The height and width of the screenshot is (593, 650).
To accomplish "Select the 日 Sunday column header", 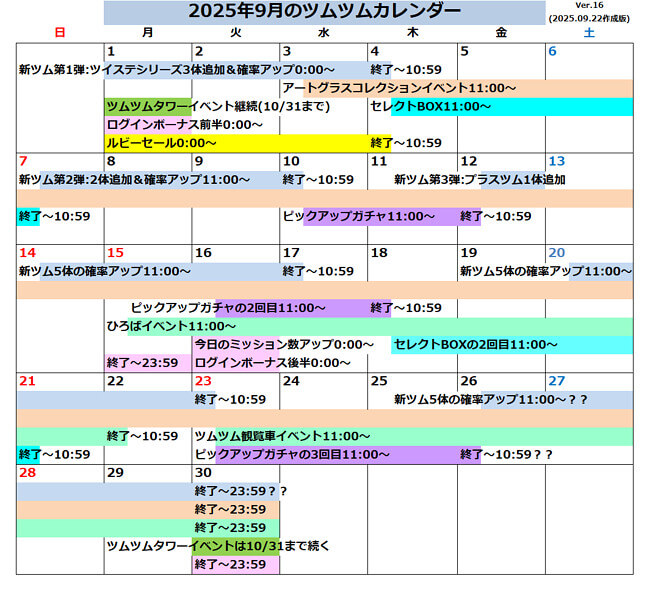I will (60, 33).
